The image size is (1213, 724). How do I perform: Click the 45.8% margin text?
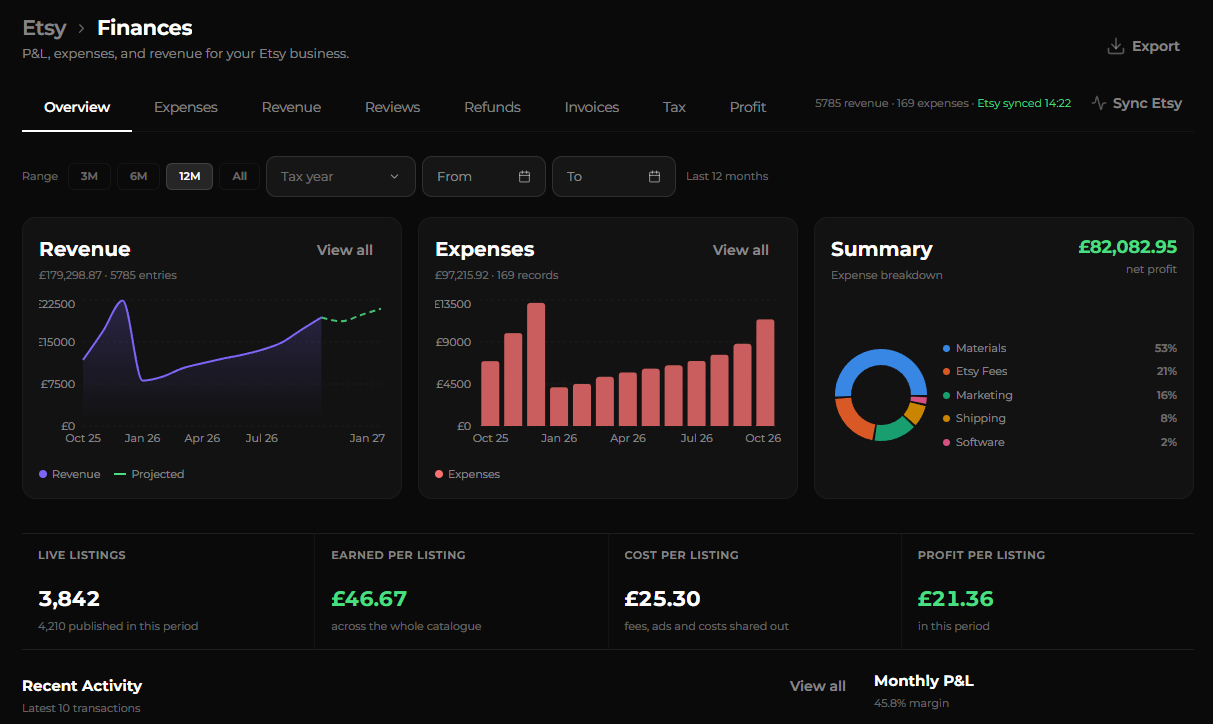(911, 703)
